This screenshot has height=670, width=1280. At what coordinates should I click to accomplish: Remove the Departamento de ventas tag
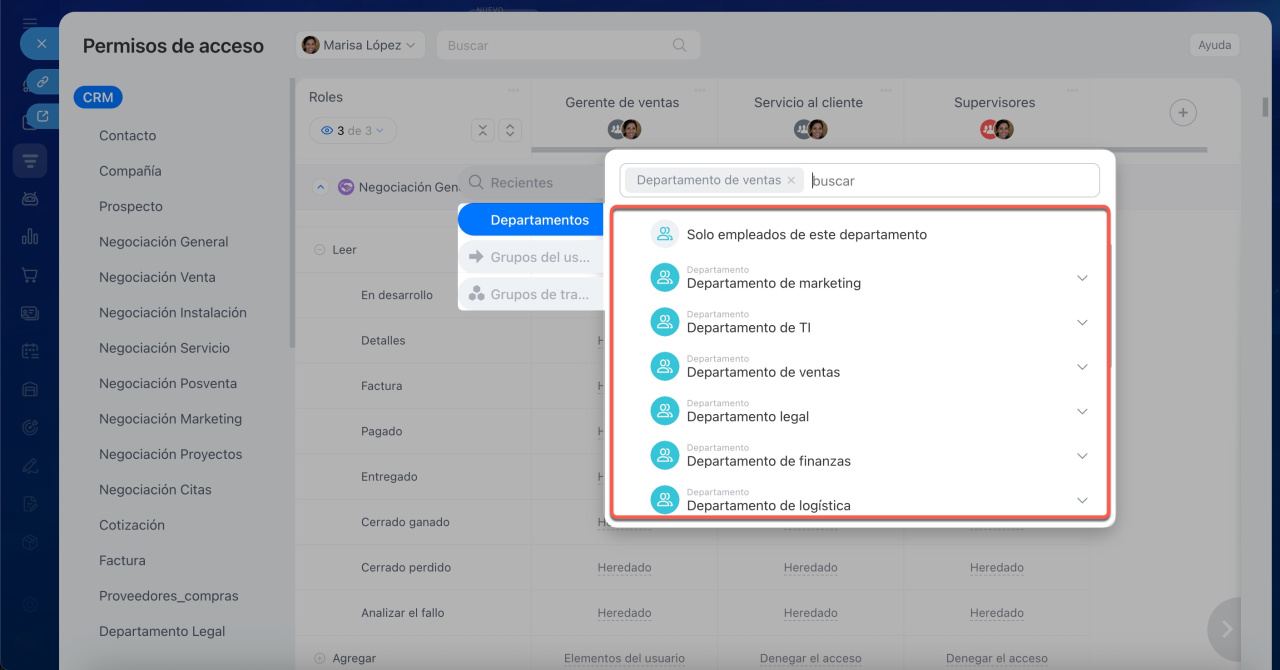(791, 181)
